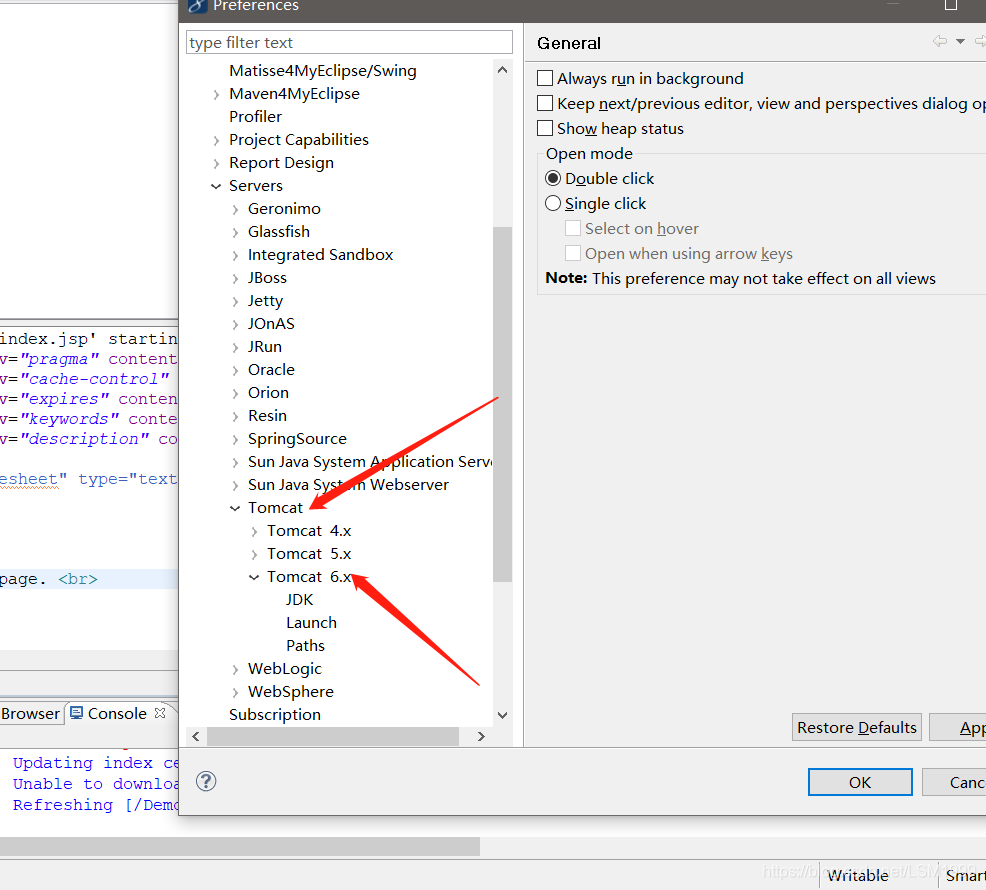The image size is (986, 890).
Task: Click the Console tab icon
Action: 77,713
